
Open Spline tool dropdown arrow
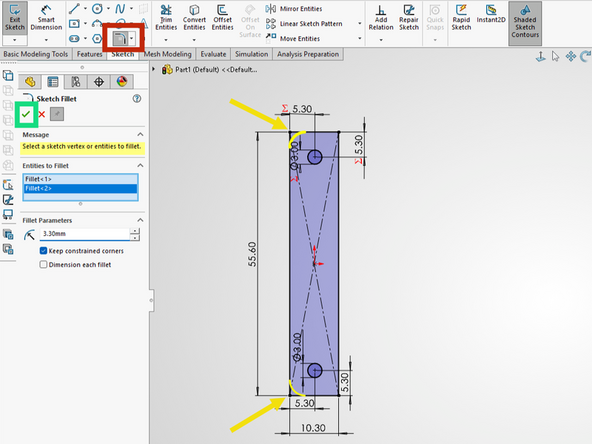pyautogui.click(x=131, y=8)
